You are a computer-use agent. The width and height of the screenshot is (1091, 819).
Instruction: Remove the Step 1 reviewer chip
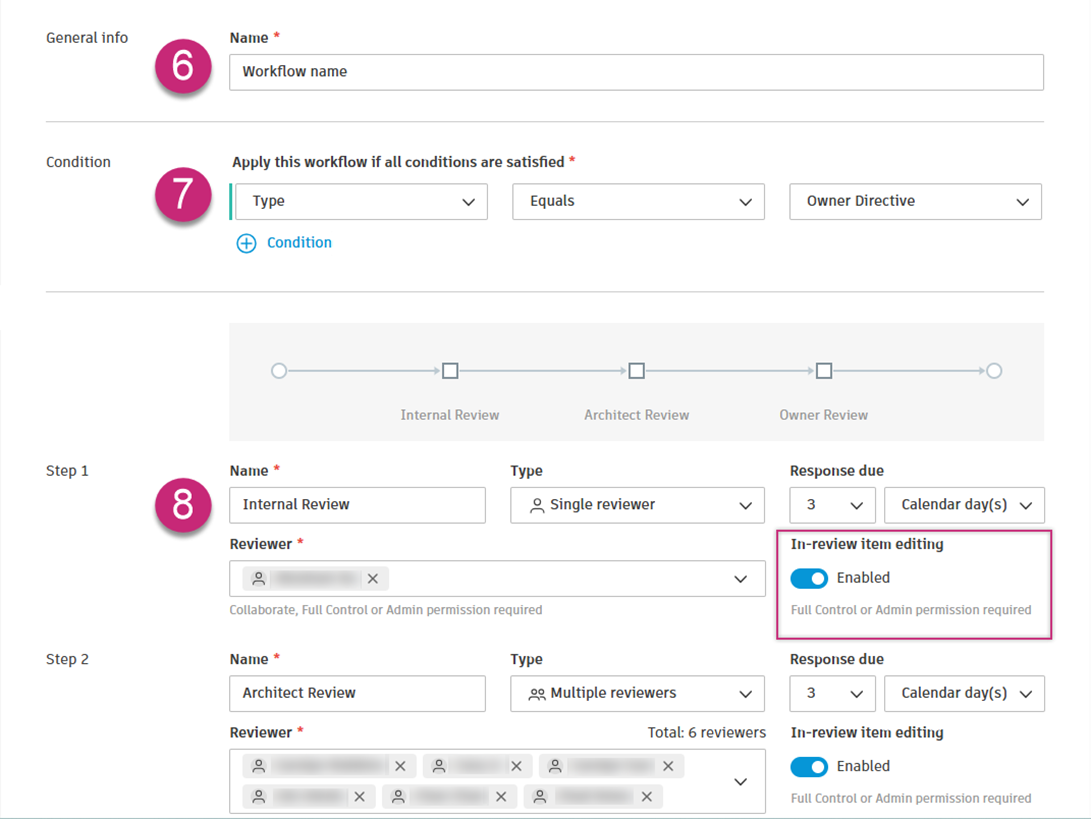[x=373, y=579]
